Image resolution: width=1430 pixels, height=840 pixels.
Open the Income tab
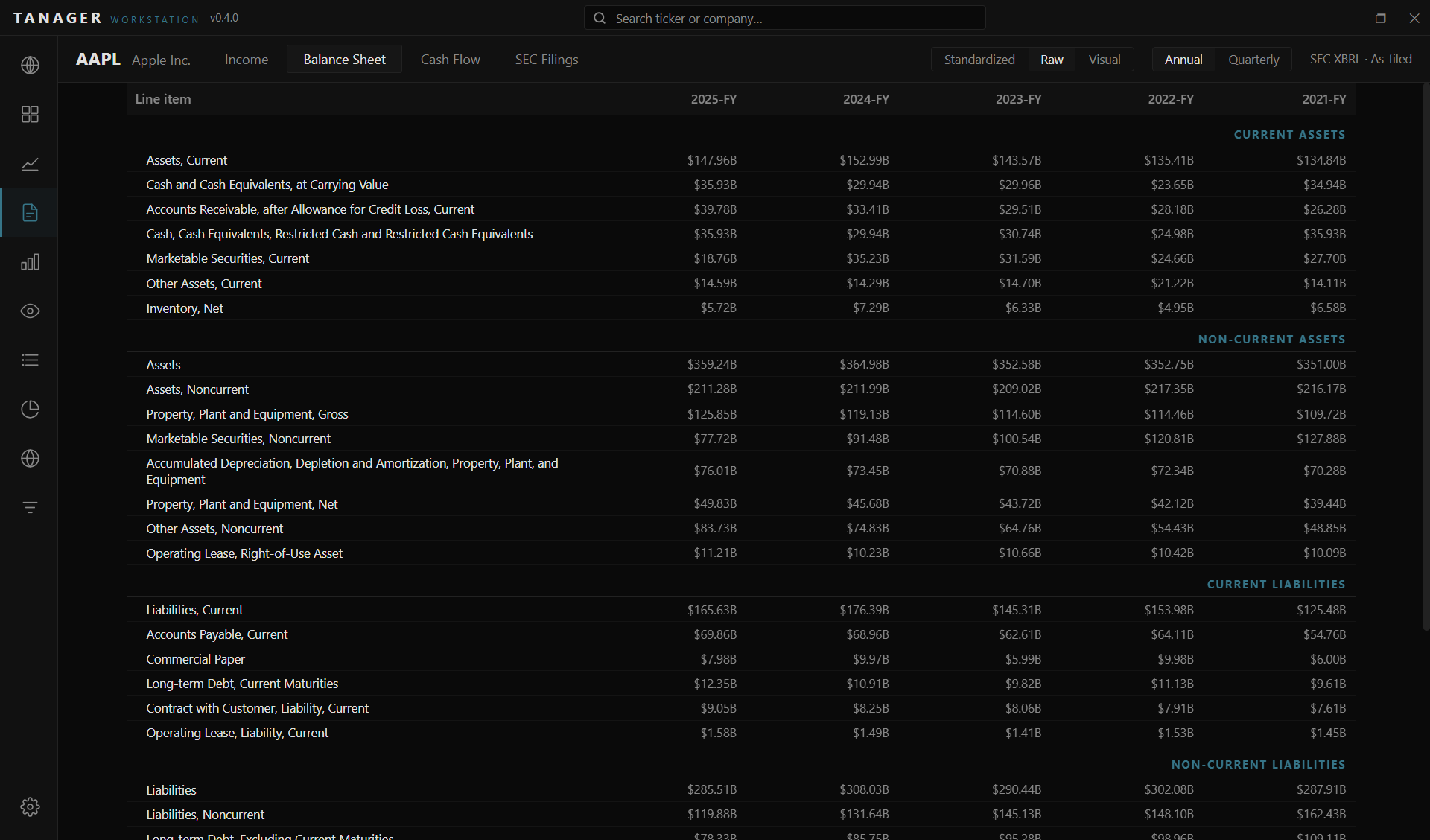247,60
